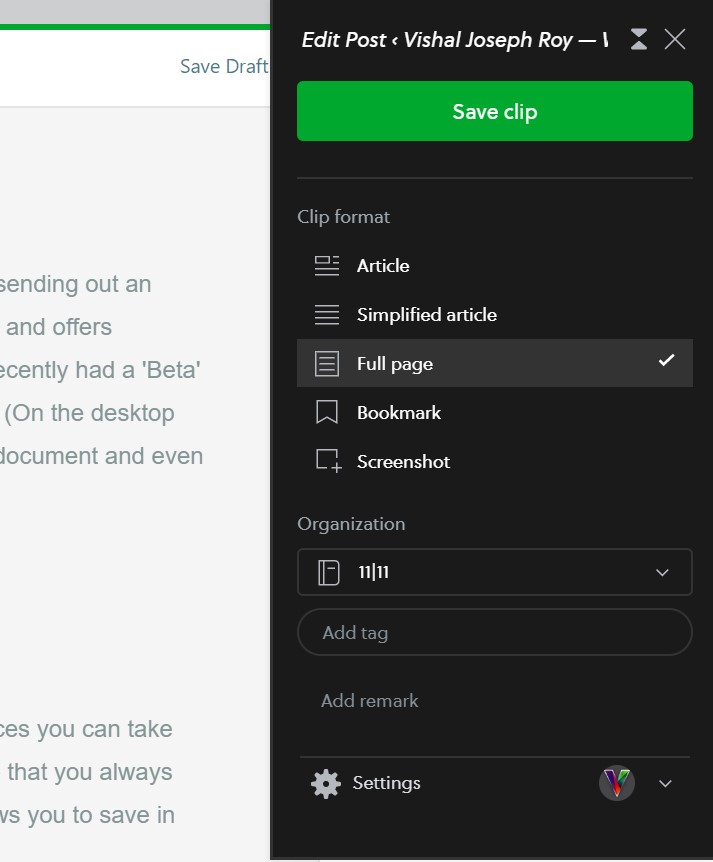Choose the Screenshot clip icon

tap(326, 461)
